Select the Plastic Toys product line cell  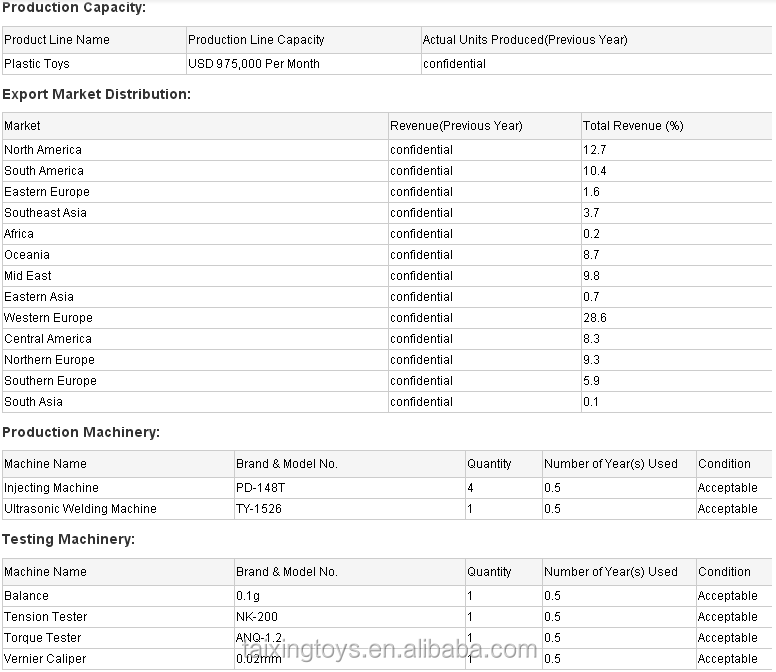(37, 64)
